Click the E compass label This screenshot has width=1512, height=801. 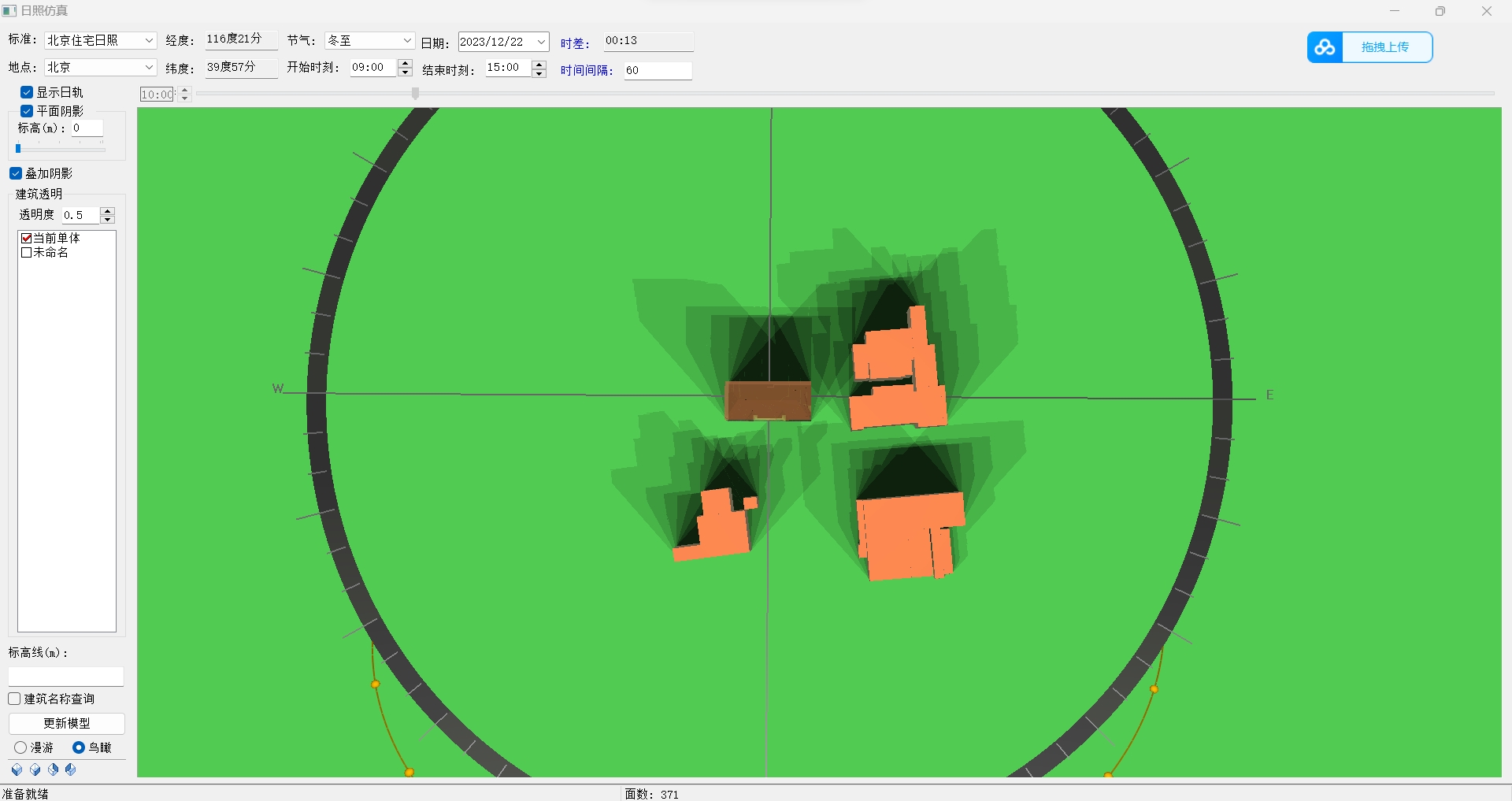(1269, 395)
